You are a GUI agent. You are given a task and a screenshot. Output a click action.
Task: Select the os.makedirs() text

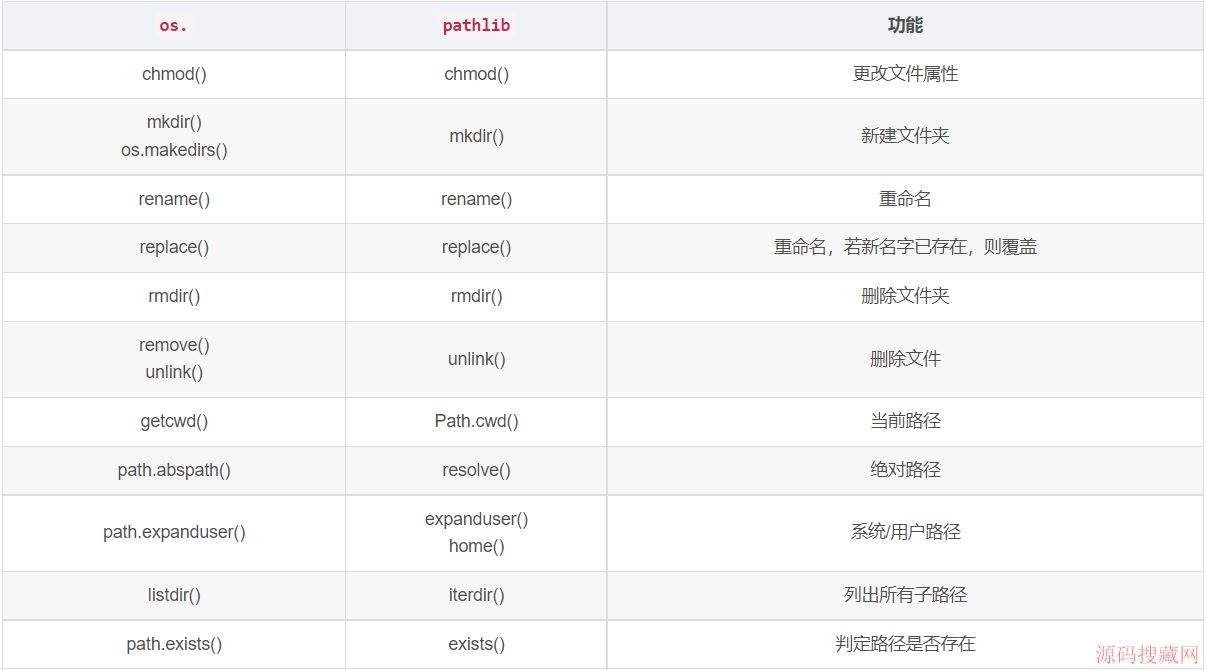pyautogui.click(x=174, y=150)
